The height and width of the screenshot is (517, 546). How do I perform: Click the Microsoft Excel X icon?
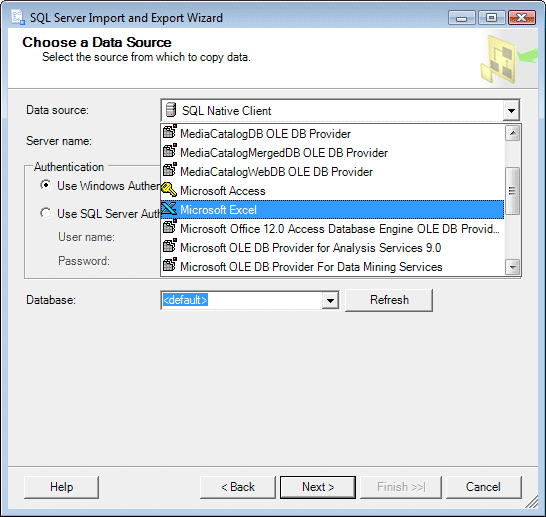(169, 209)
